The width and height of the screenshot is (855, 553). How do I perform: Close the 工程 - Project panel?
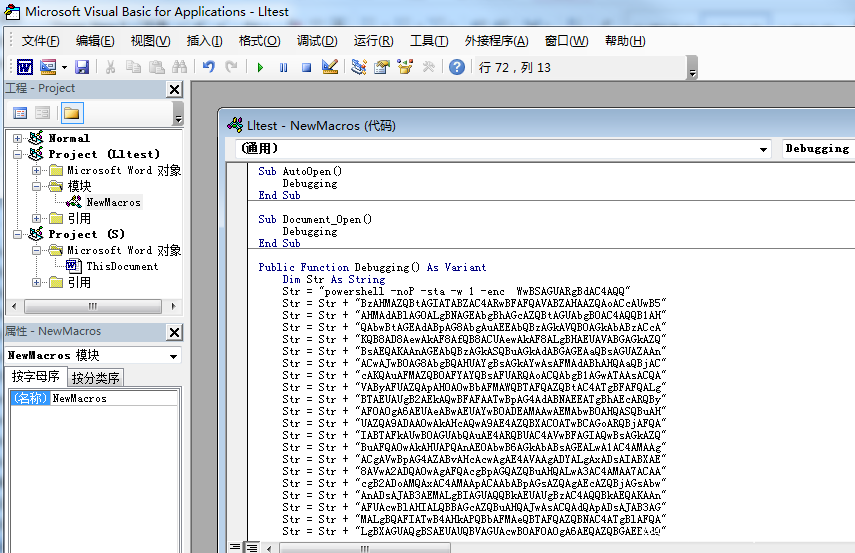pos(174,89)
